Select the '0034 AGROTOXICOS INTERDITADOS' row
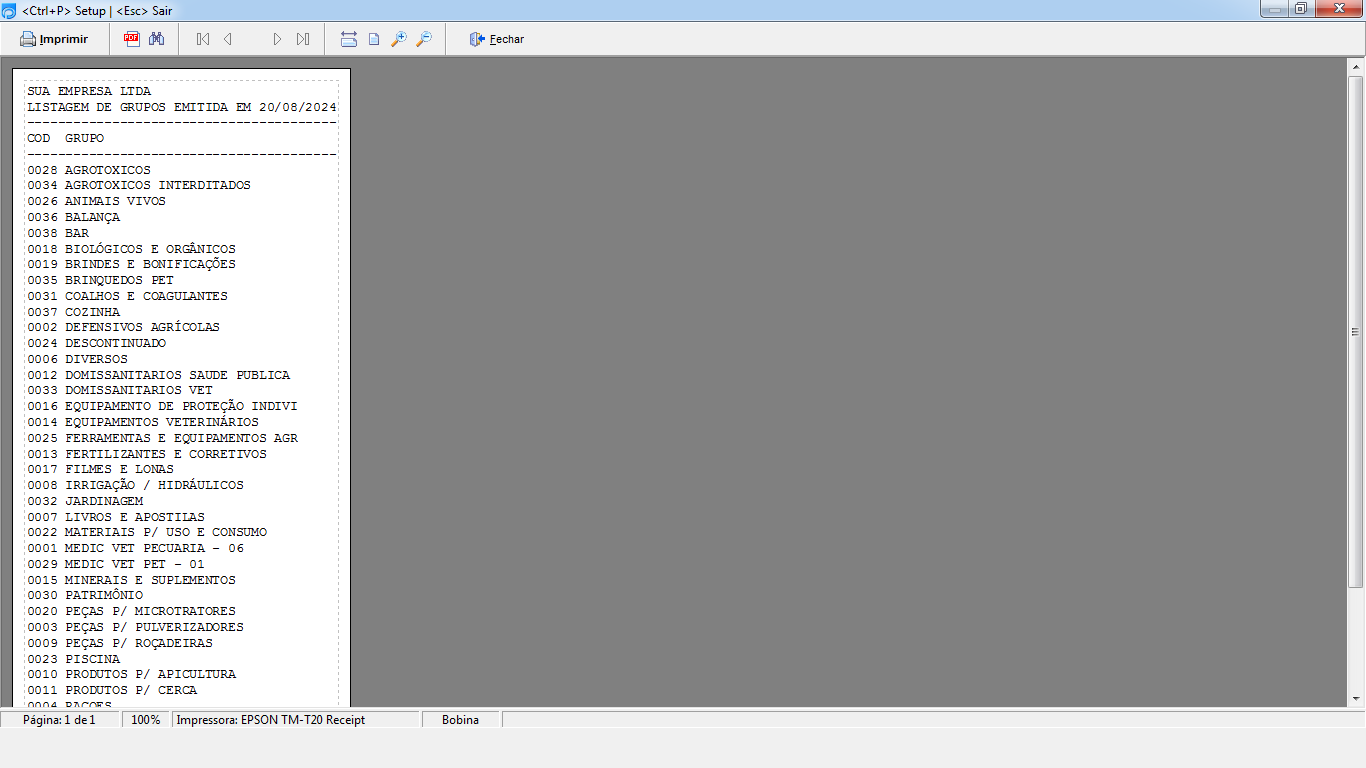The image size is (1366, 768). [x=139, y=185]
